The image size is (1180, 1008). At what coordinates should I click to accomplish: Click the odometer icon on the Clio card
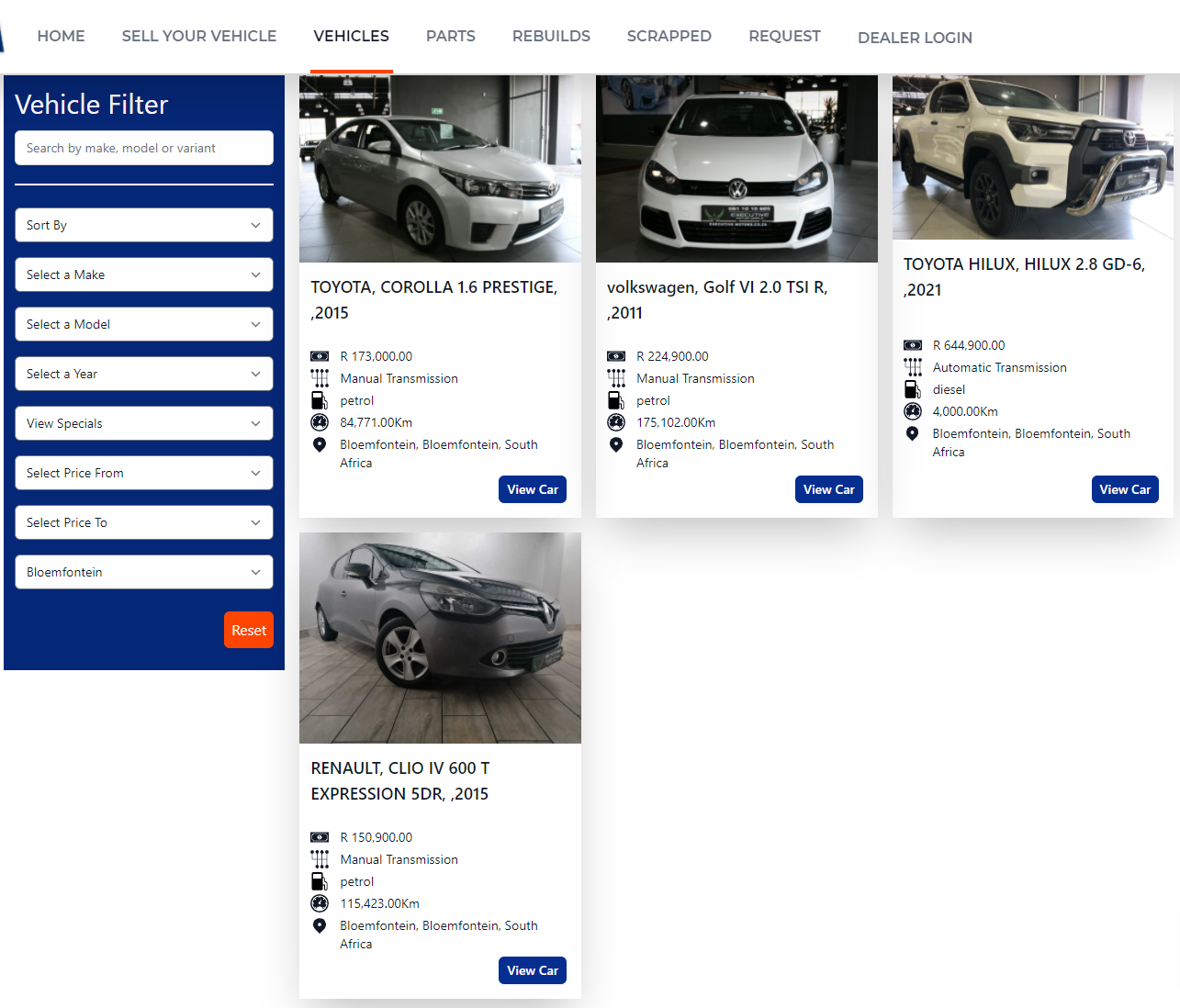point(320,903)
